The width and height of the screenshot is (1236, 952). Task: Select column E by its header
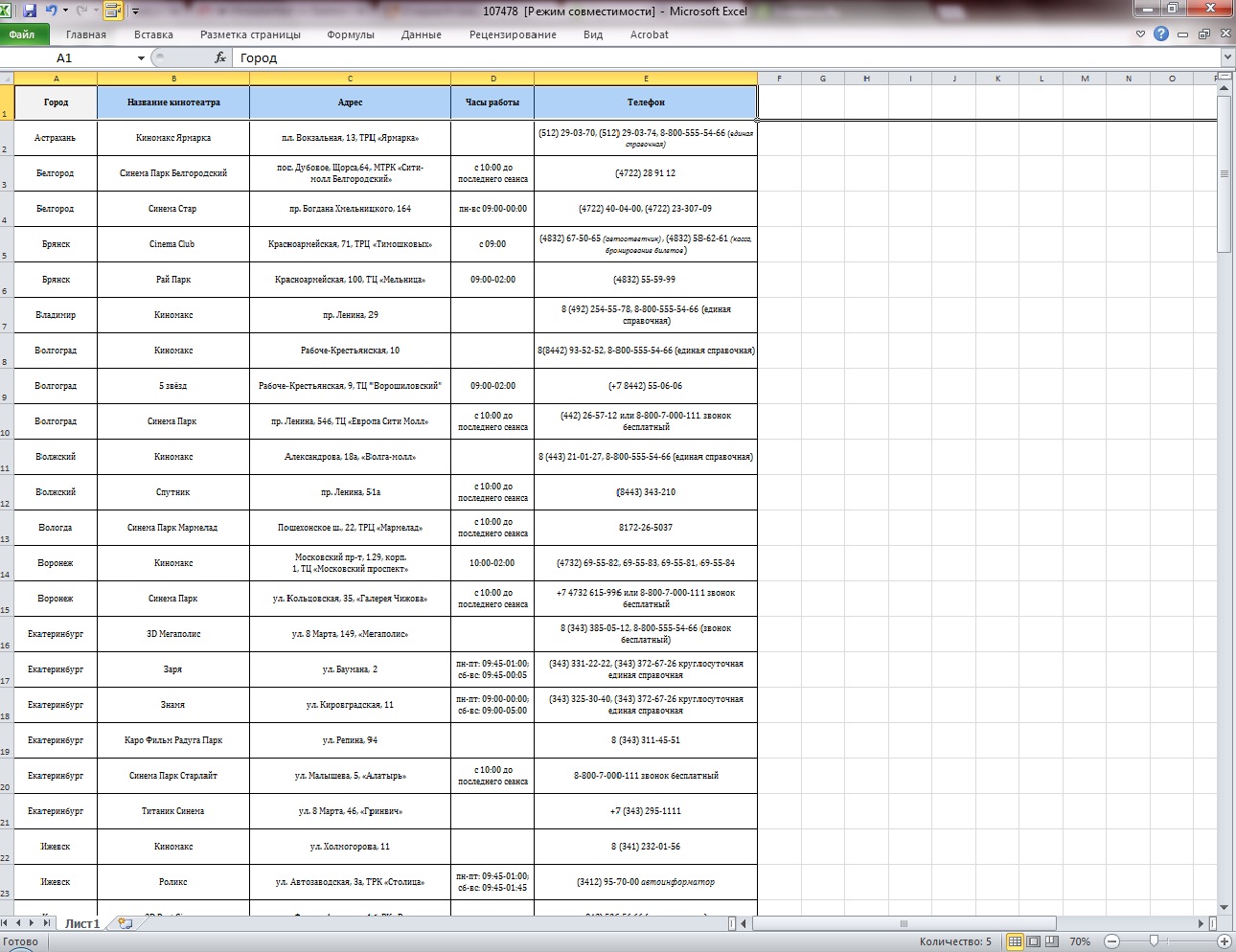point(646,79)
